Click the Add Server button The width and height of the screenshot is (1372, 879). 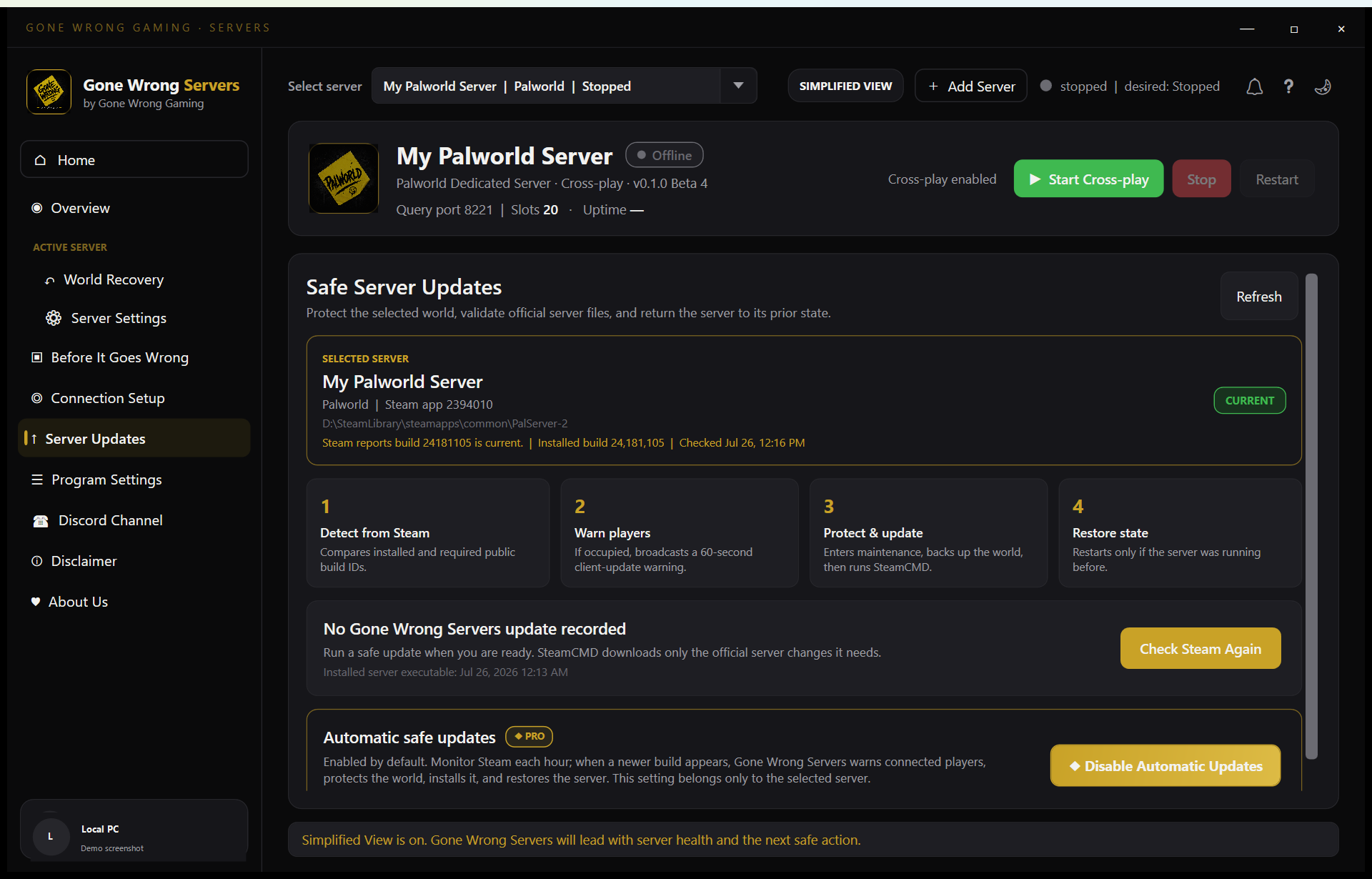click(x=970, y=86)
